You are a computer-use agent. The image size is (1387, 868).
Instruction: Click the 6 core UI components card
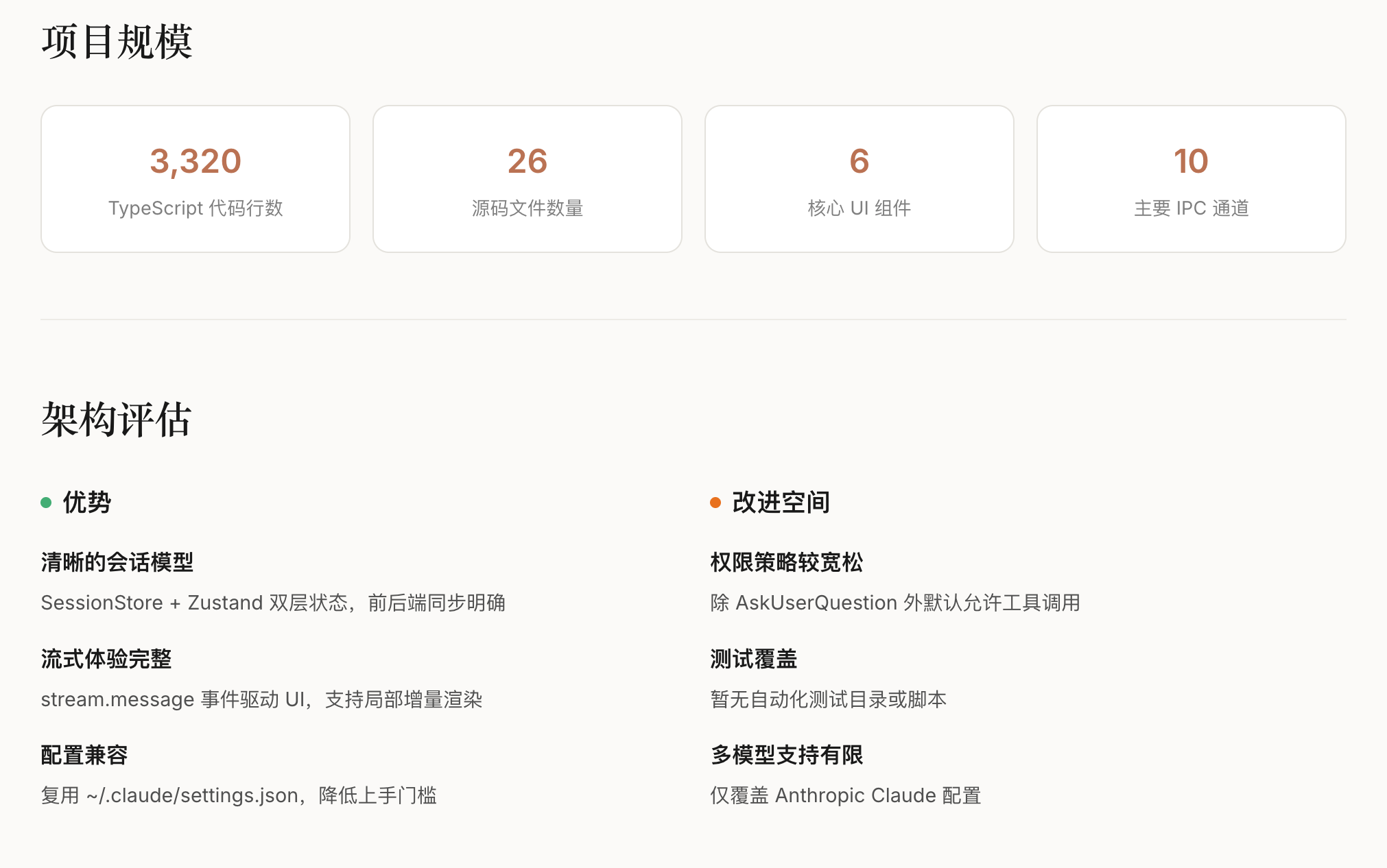[859, 179]
